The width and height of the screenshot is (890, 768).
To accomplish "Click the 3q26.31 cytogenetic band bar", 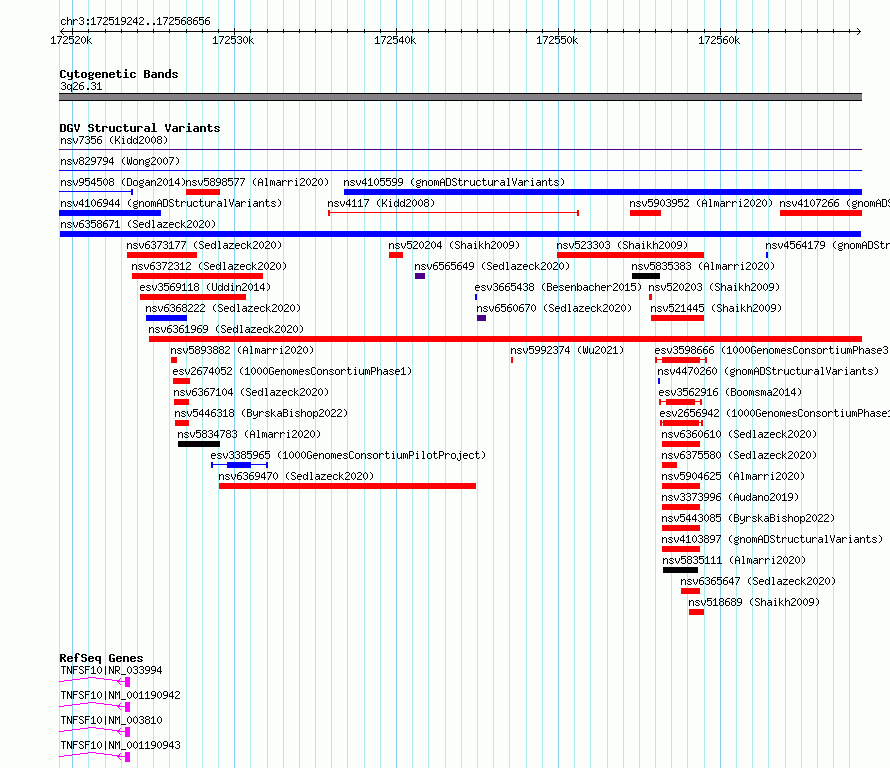I will coord(460,97).
